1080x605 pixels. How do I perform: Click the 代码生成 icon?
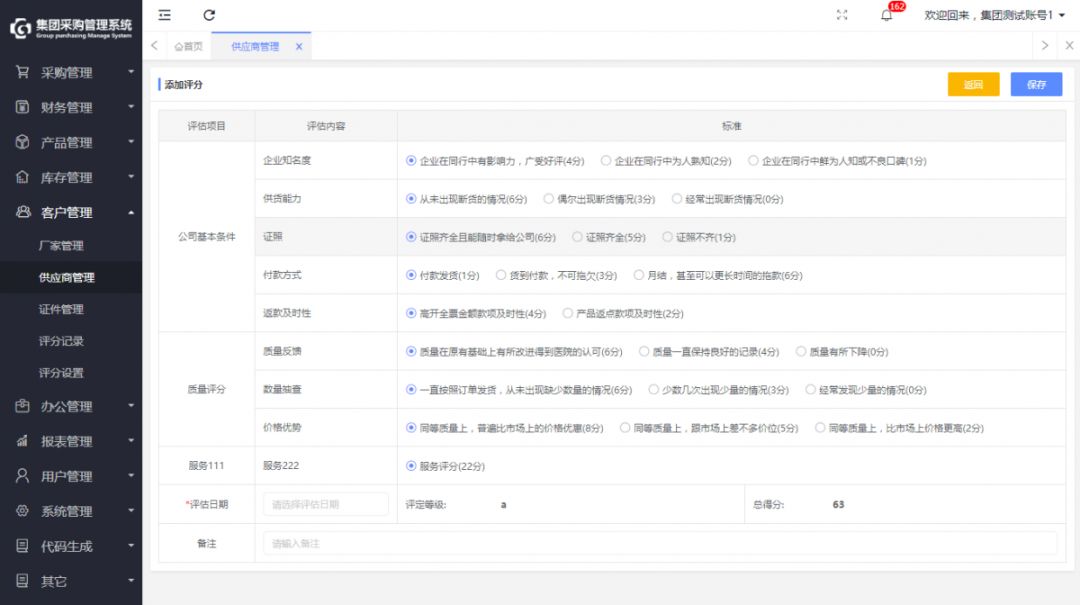[23, 546]
